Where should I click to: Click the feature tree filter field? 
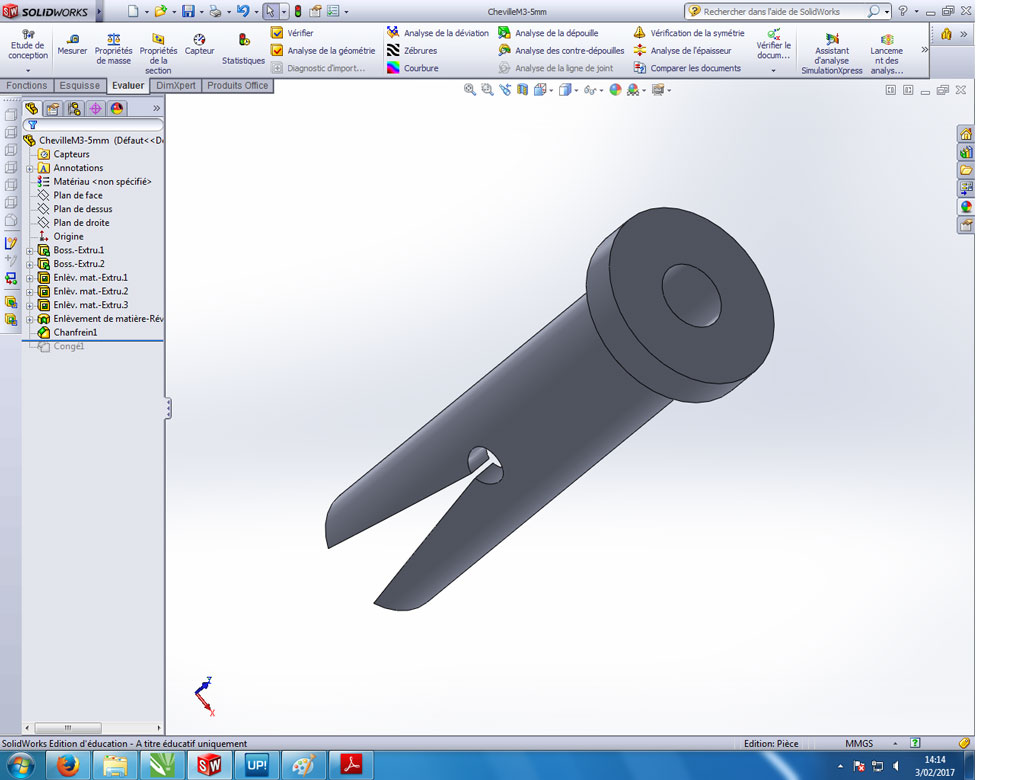pos(93,125)
